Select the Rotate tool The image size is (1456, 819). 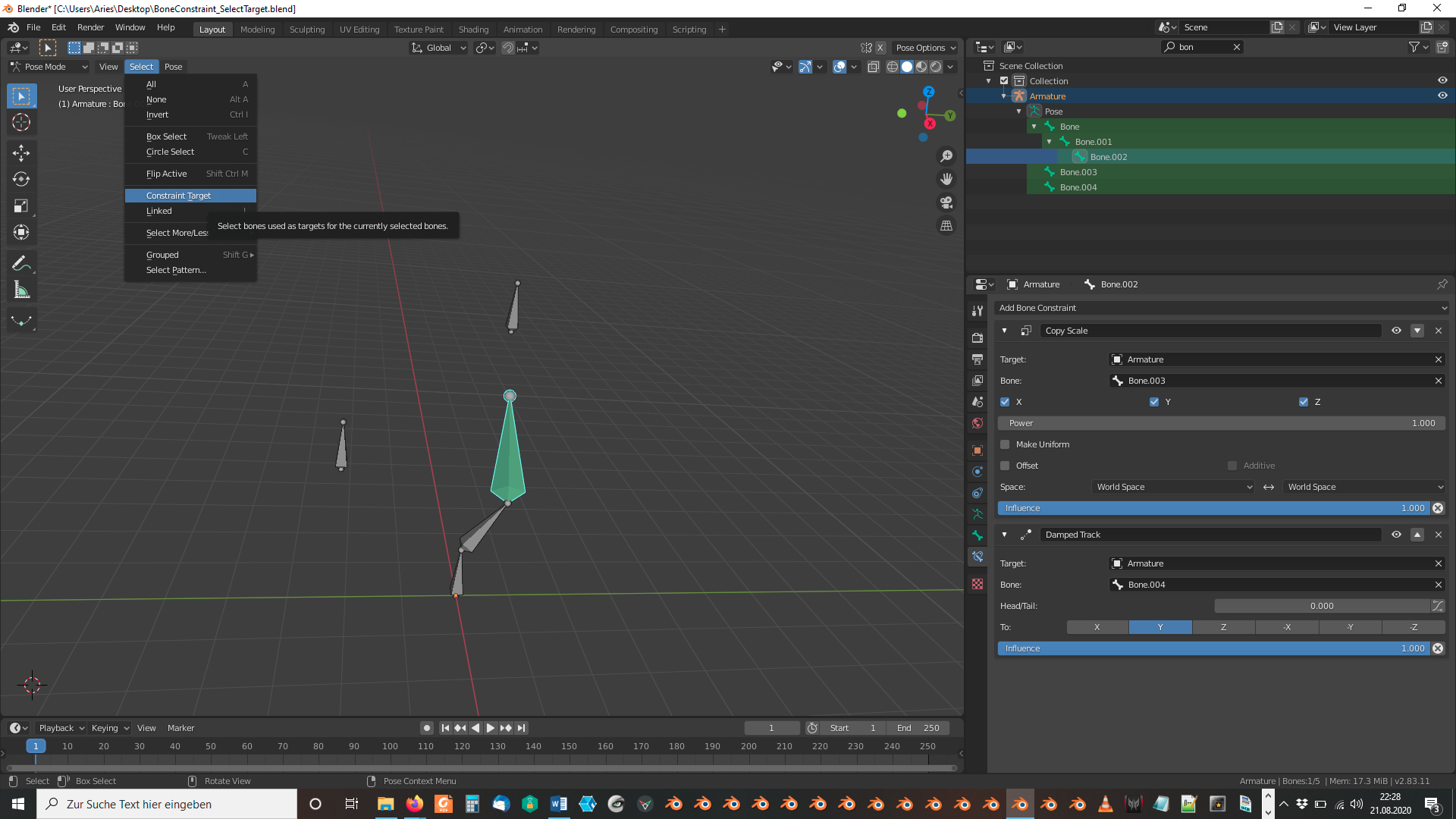(x=21, y=180)
